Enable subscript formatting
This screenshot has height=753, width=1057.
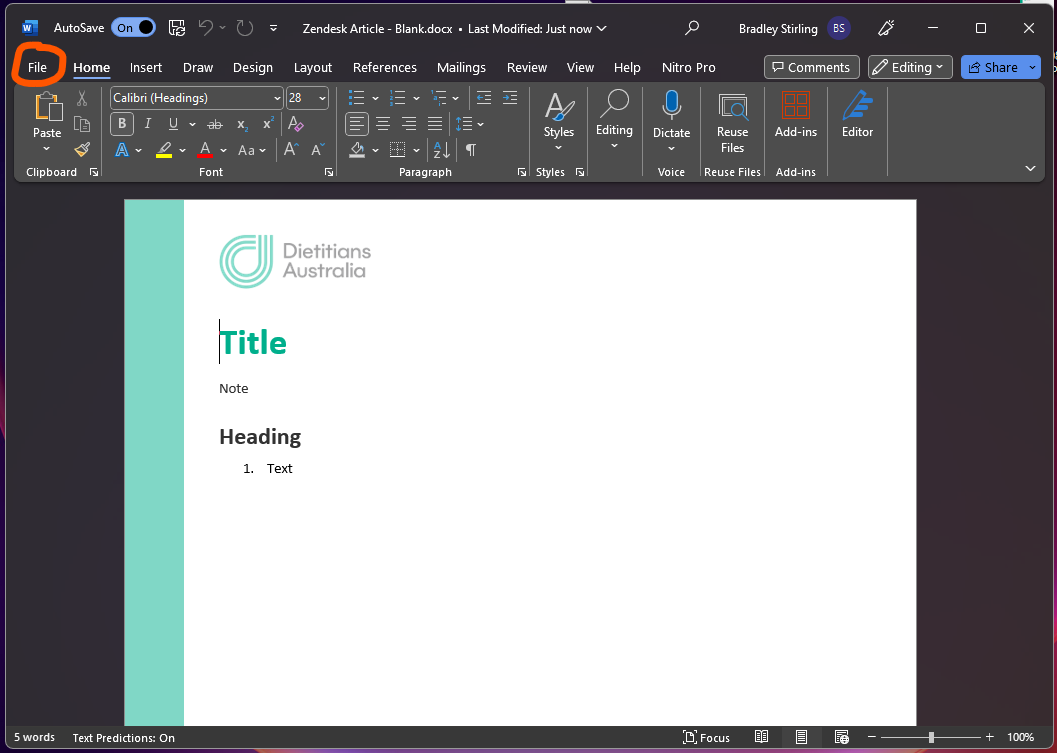(x=241, y=124)
